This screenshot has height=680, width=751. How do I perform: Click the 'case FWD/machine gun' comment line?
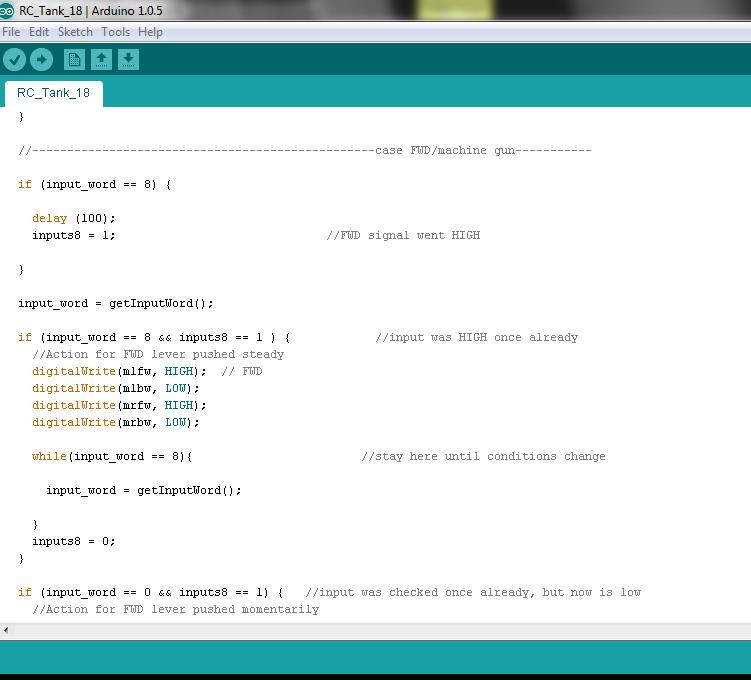click(305, 150)
